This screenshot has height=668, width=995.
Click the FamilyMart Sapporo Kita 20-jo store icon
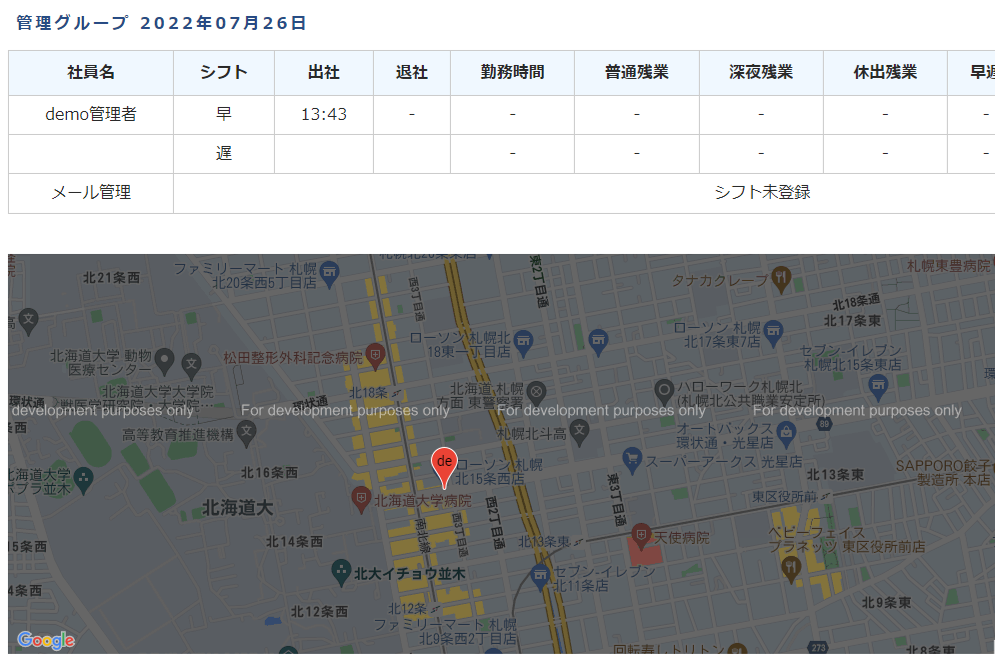point(329,274)
